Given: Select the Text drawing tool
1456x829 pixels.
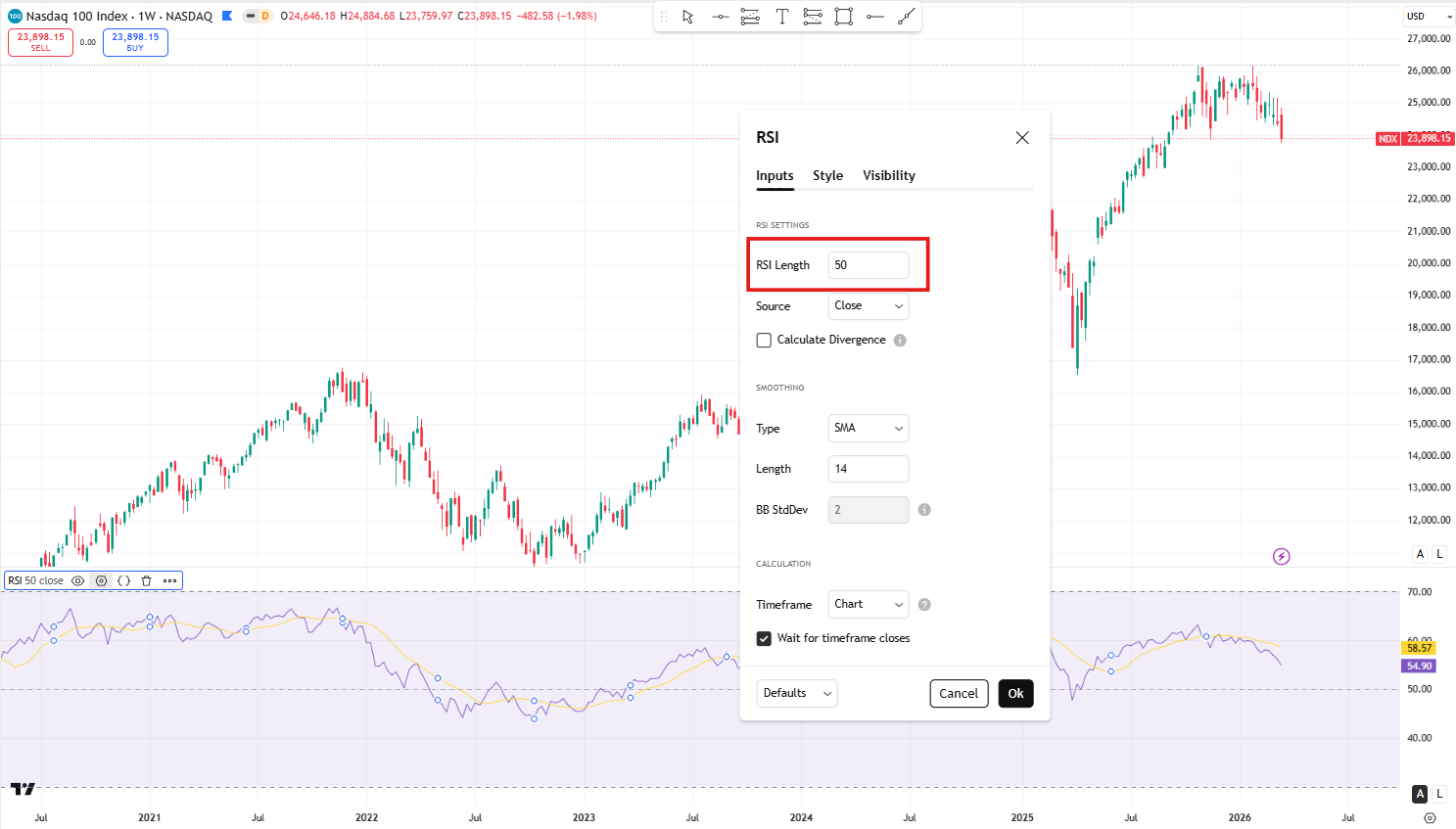Looking at the screenshot, I should pos(781,17).
